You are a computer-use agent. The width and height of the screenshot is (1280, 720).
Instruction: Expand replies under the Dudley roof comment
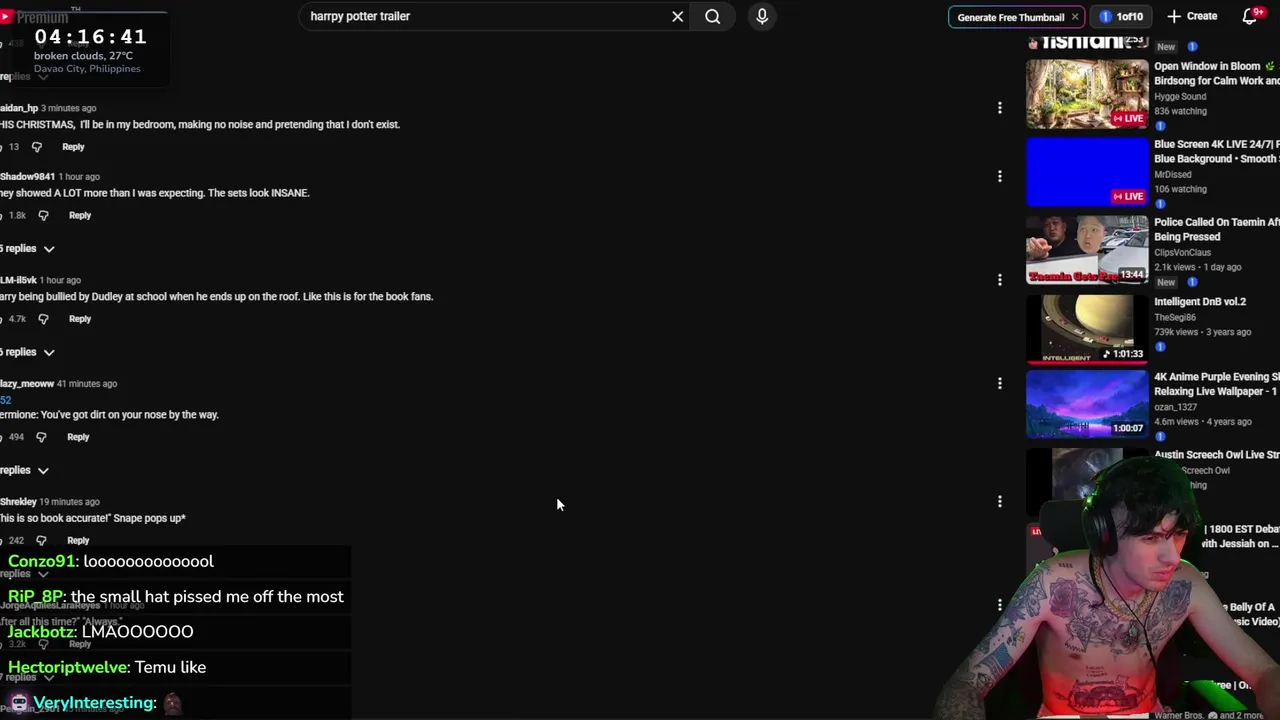[x=27, y=352]
